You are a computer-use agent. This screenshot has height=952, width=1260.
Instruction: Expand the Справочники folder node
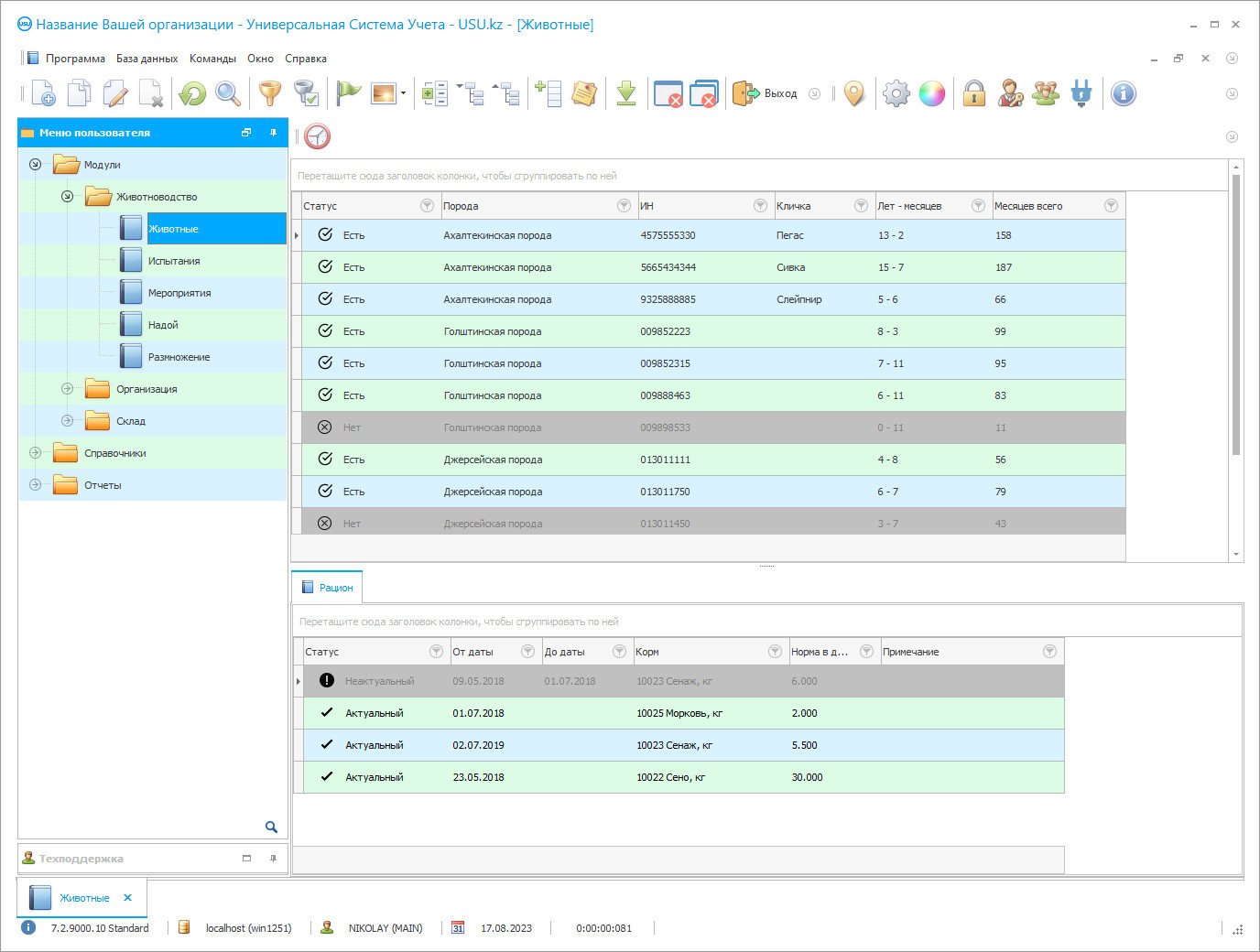(35, 453)
